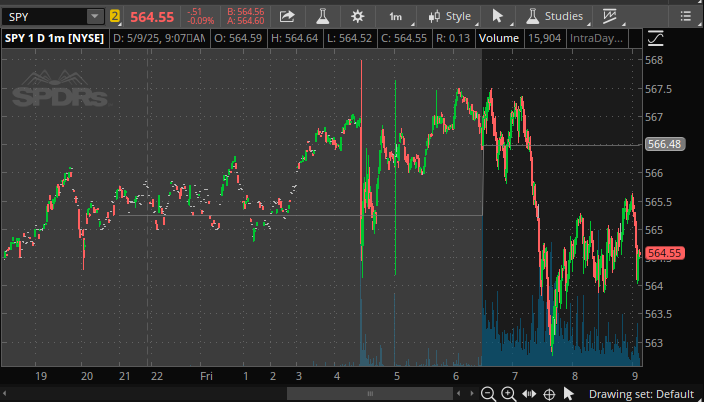Click the -.51 -0.09% change value
The height and width of the screenshot is (402, 704).
coord(202,17)
